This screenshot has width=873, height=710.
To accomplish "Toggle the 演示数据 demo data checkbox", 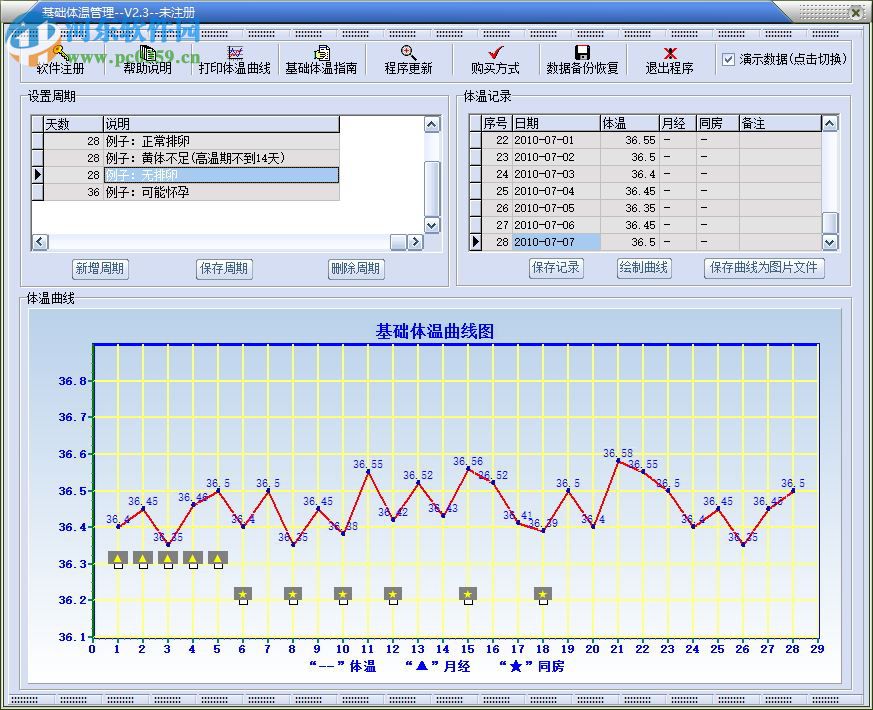I will [x=728, y=58].
